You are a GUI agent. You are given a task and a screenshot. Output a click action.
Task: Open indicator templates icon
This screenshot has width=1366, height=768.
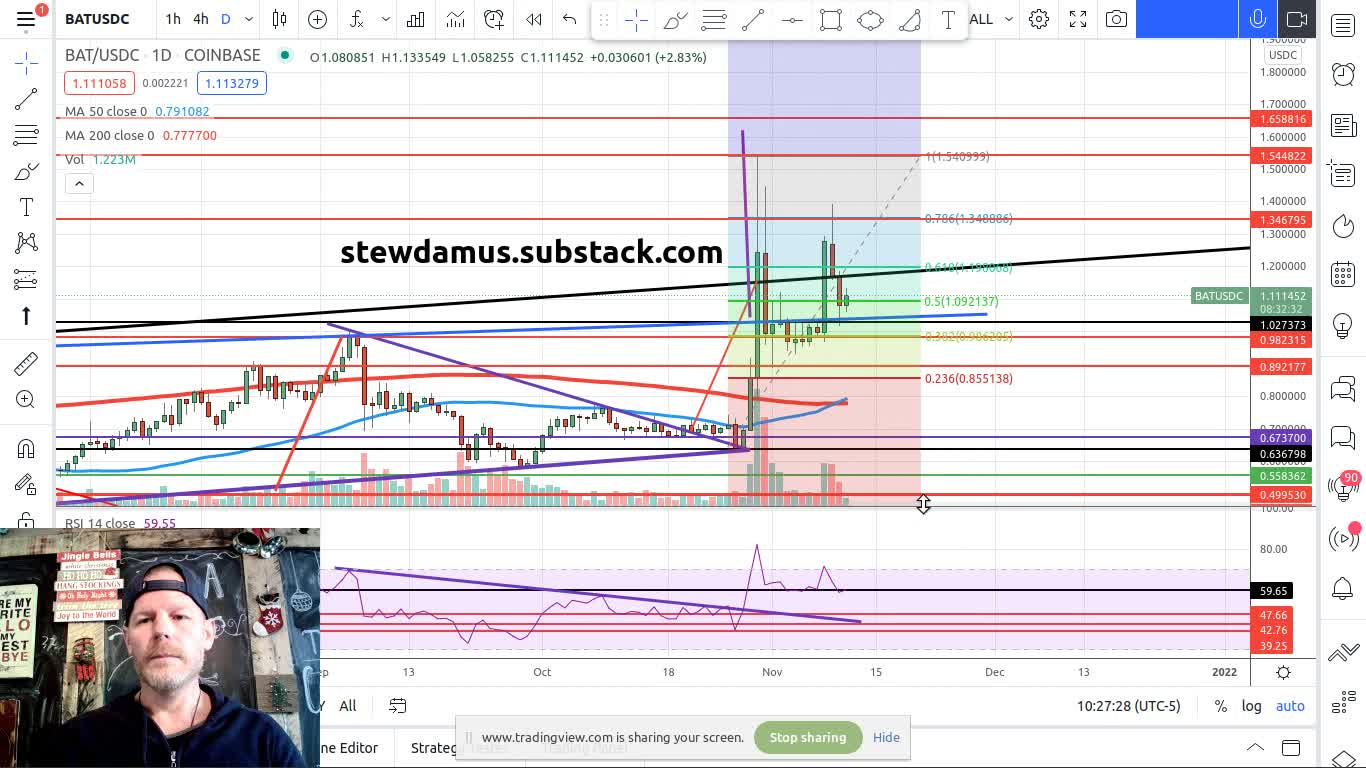point(455,19)
